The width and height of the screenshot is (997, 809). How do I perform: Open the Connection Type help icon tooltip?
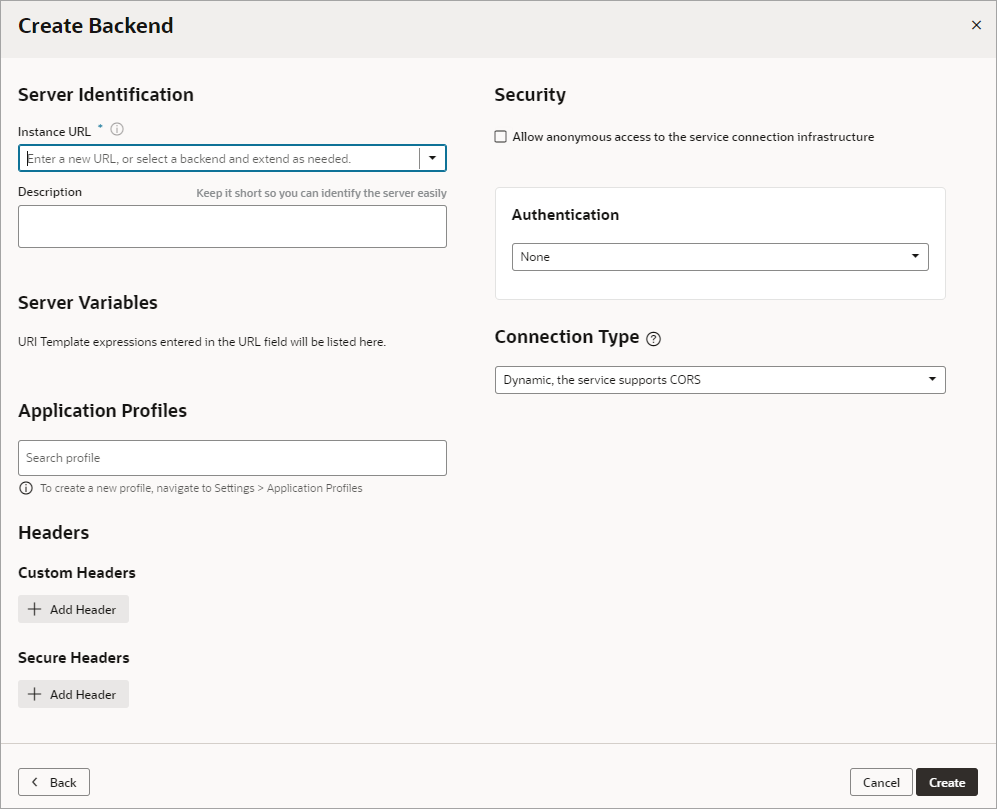655,338
